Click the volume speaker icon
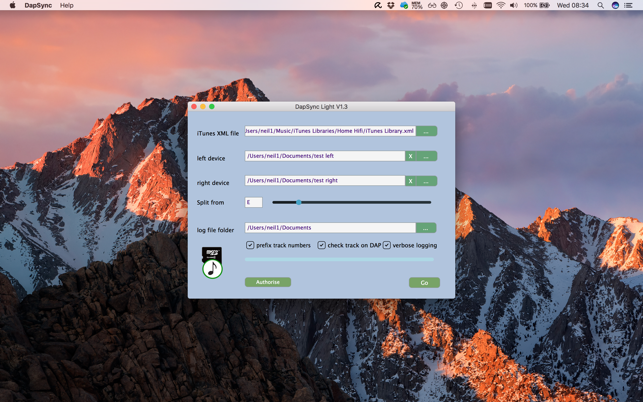The width and height of the screenshot is (643, 402). 513,5
